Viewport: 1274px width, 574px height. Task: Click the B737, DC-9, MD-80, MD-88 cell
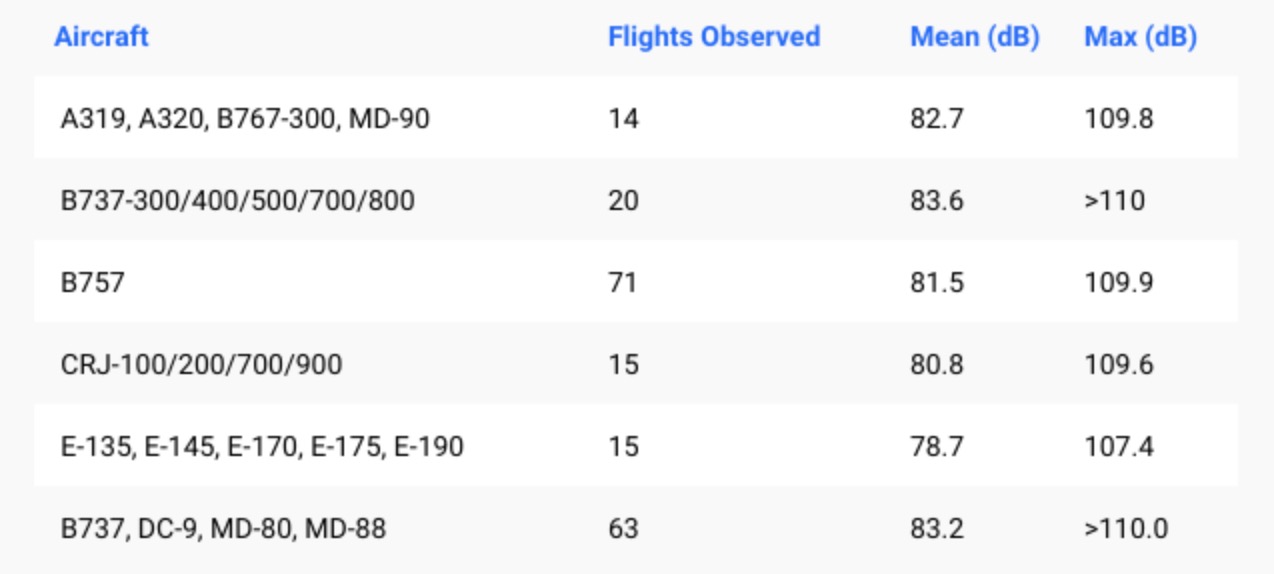(223, 528)
